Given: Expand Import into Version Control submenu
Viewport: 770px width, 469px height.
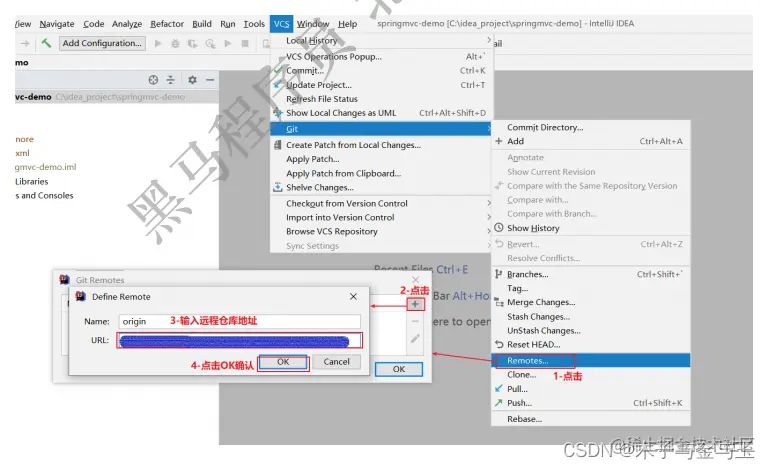Looking at the screenshot, I should [x=382, y=217].
